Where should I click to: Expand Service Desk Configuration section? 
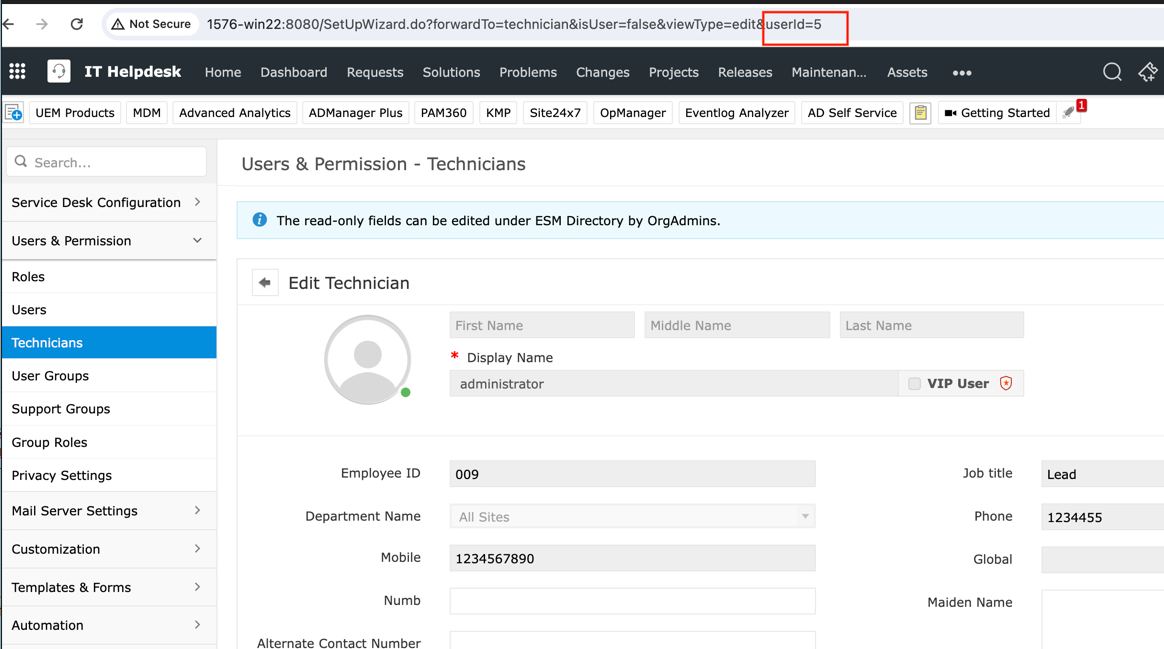pos(108,203)
